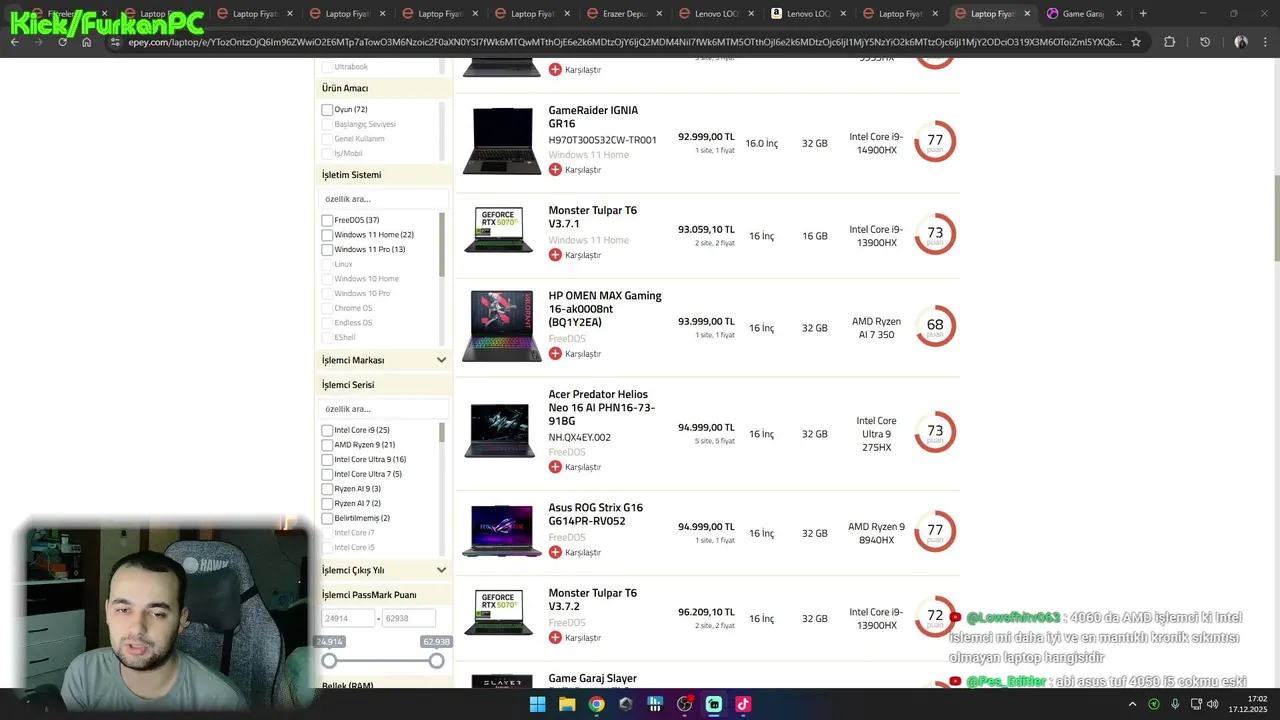Click the Karşılaştır plus icon for Acer Predator Helios Neo

click(x=555, y=467)
